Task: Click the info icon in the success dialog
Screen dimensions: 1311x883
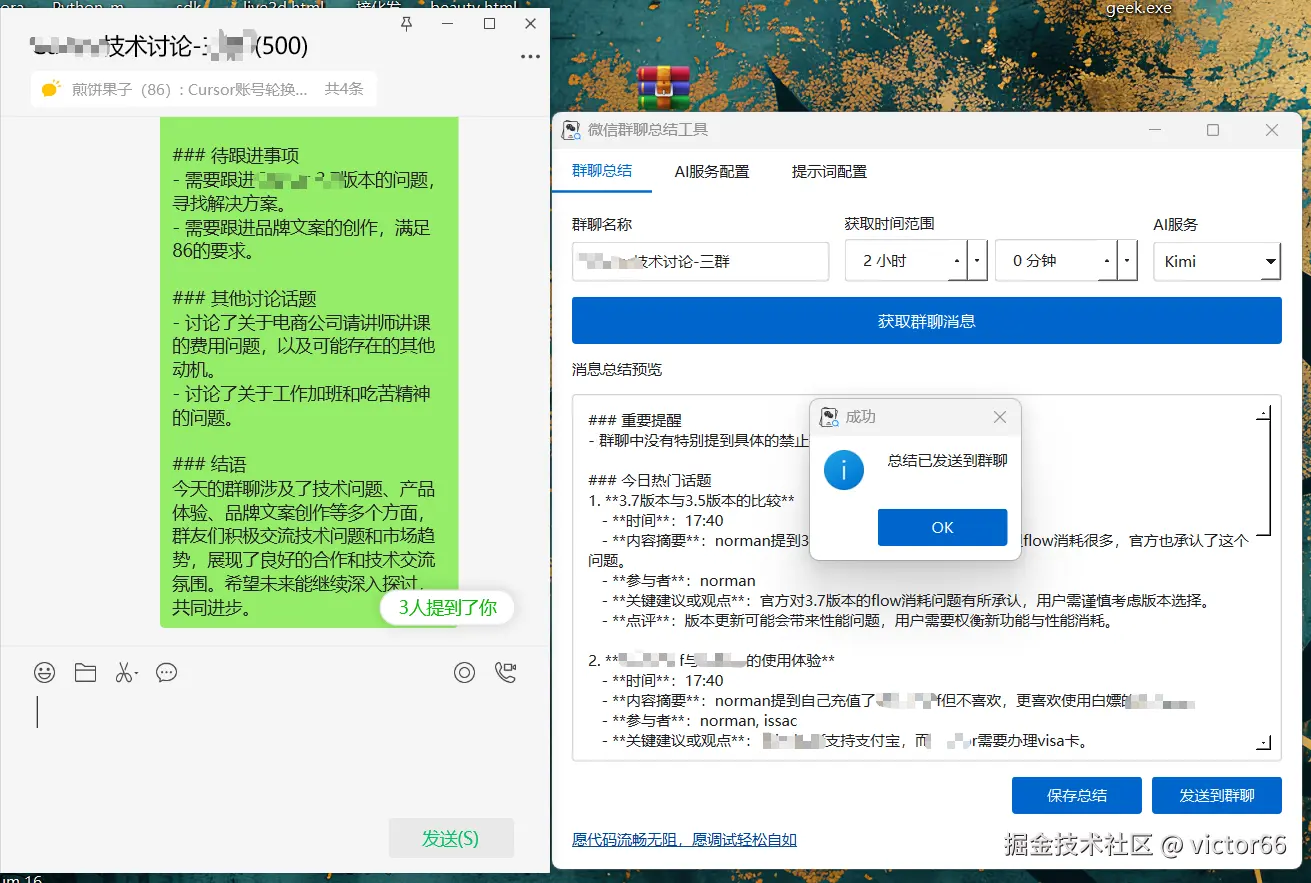Action: point(843,470)
